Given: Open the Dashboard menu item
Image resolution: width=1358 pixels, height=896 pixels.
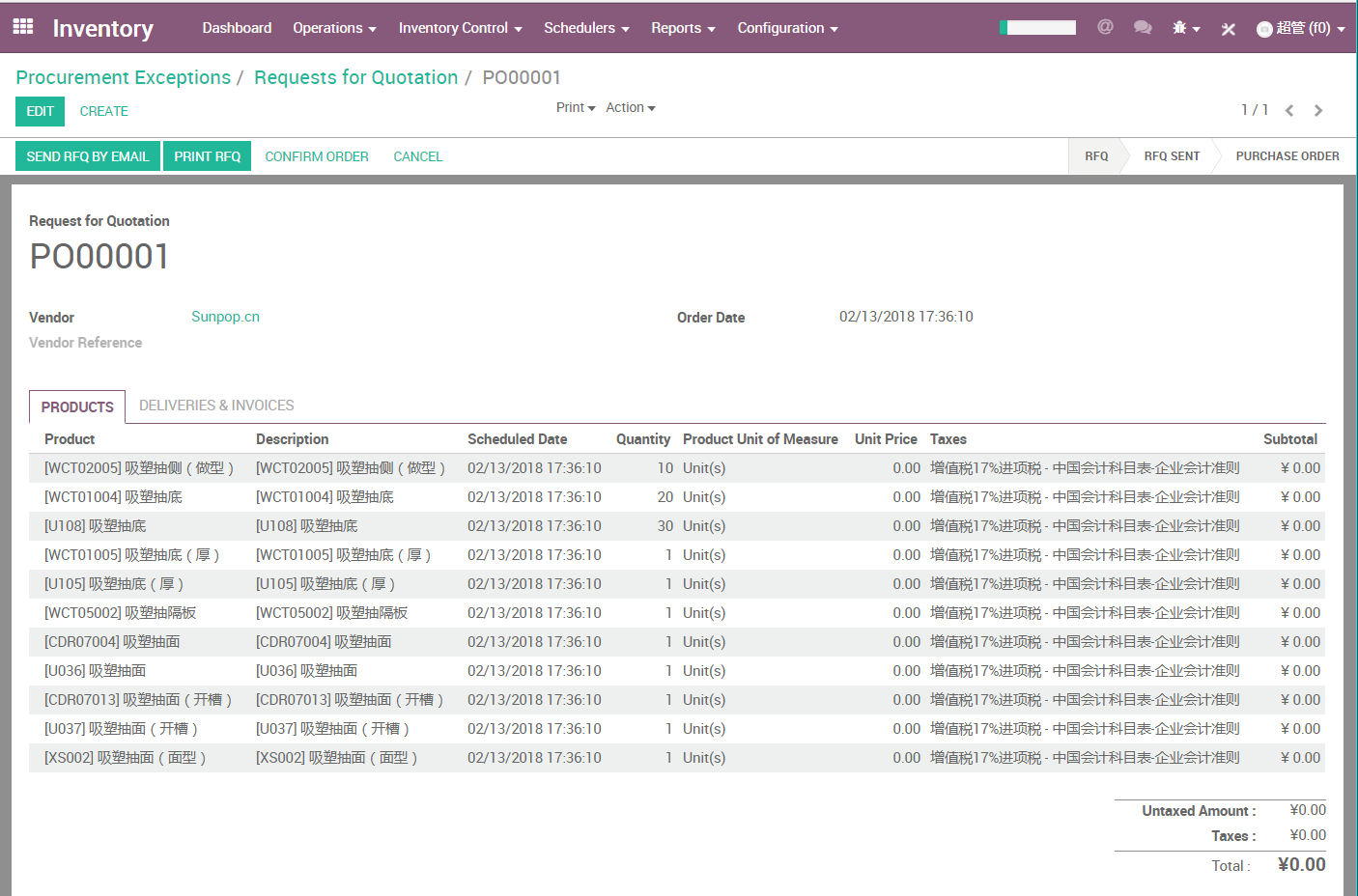Looking at the screenshot, I should (x=237, y=28).
